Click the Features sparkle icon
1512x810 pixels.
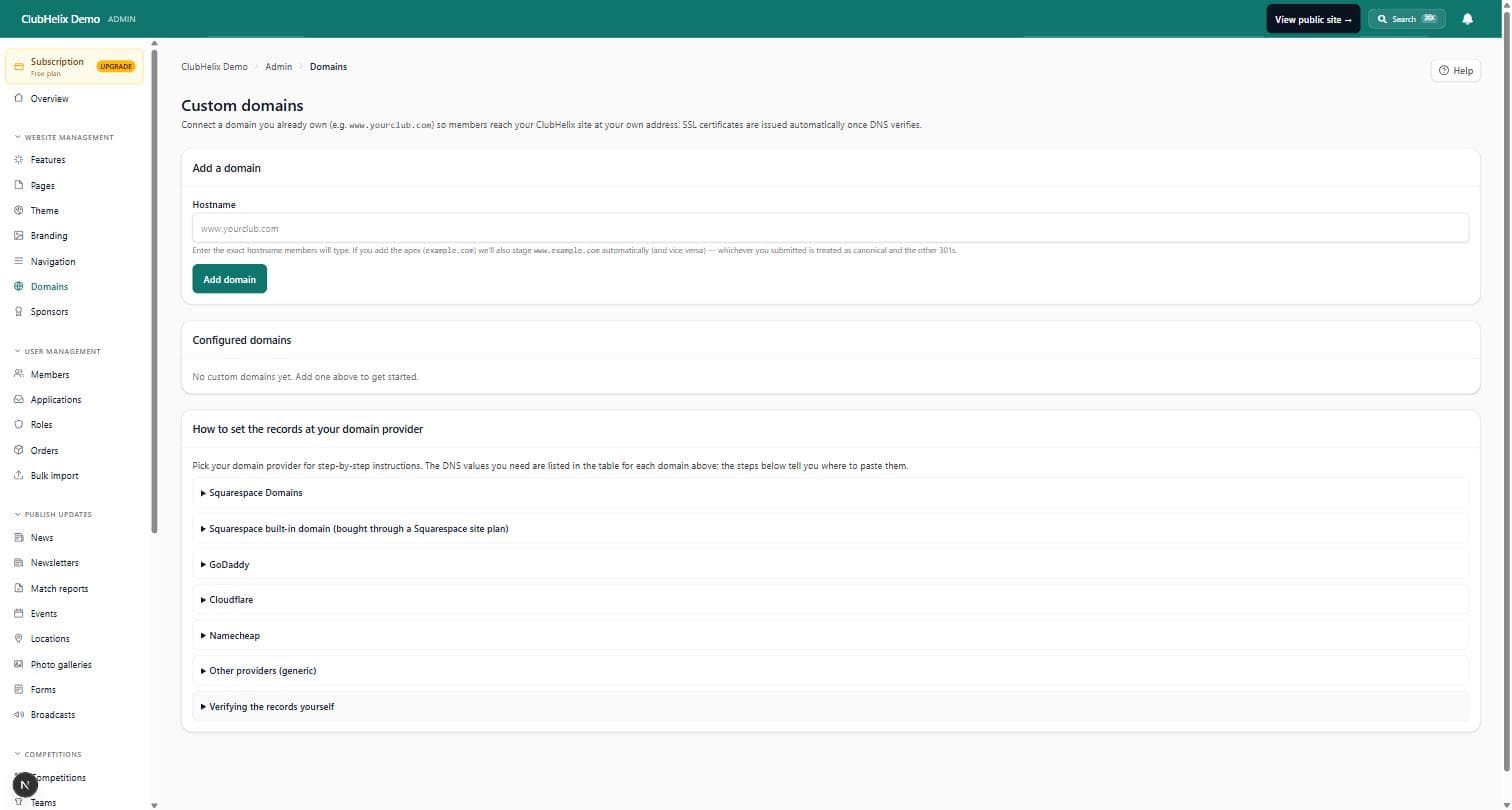[x=19, y=159]
